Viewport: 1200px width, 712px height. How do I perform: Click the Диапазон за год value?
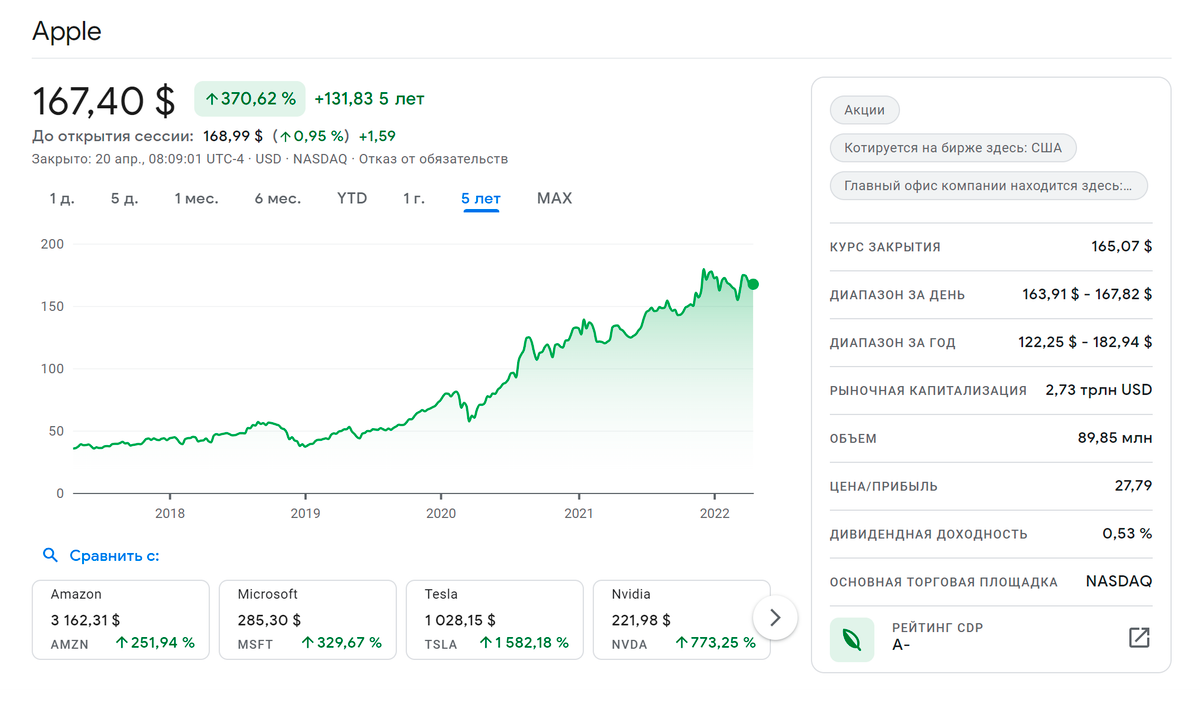pos(1085,342)
